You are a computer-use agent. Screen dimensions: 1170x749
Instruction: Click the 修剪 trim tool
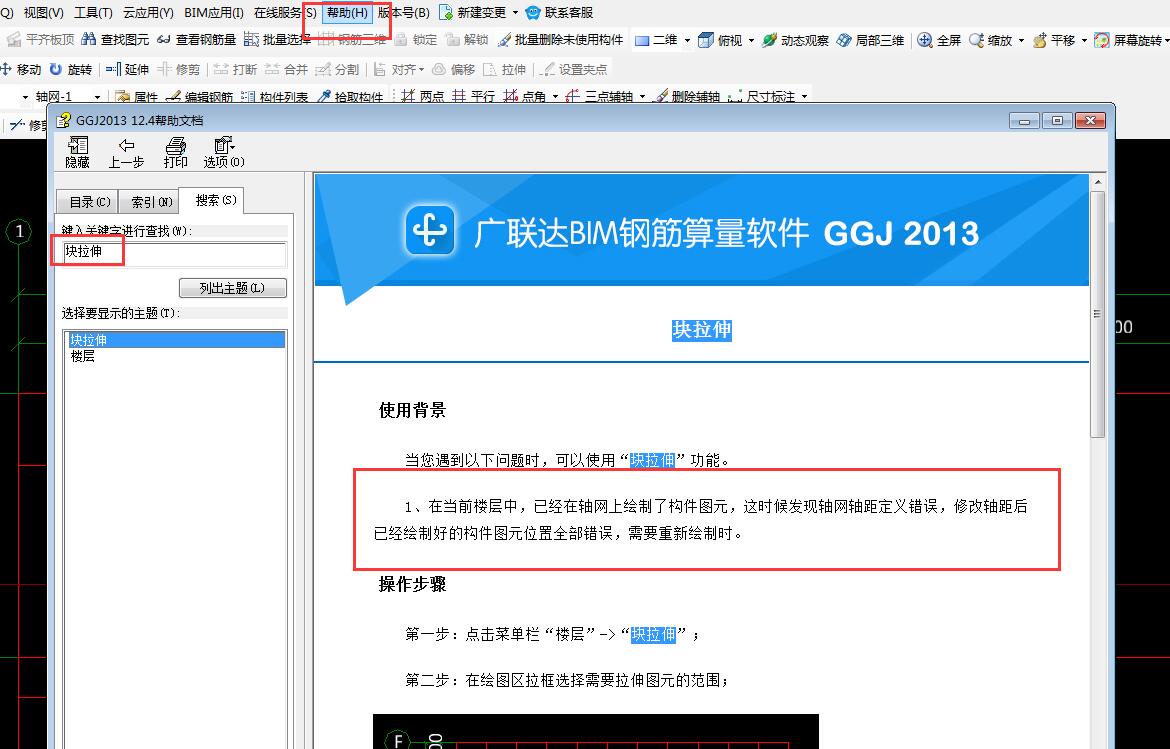tap(178, 69)
